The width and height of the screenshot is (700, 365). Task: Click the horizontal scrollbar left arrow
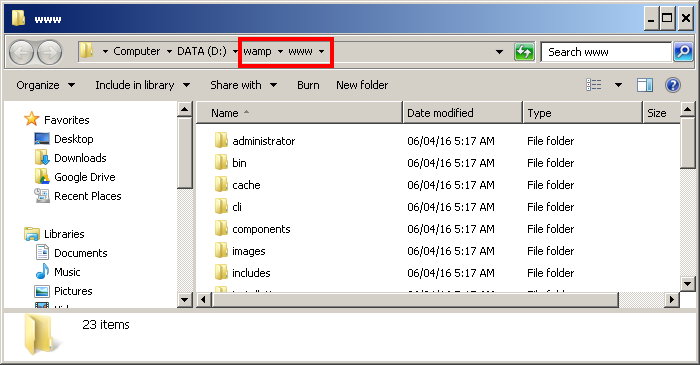pos(204,299)
